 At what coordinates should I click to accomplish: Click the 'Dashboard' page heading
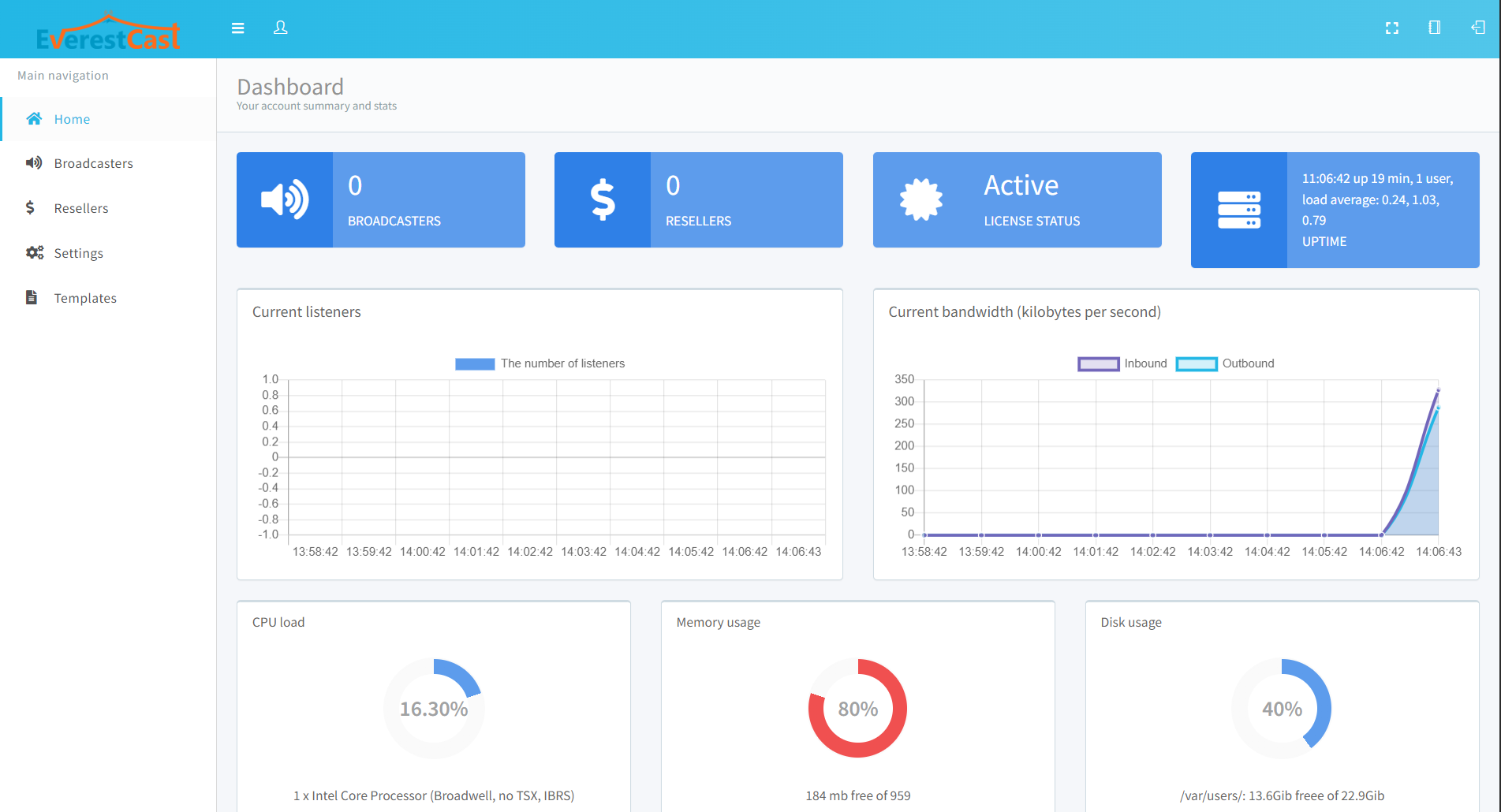pyautogui.click(x=290, y=86)
